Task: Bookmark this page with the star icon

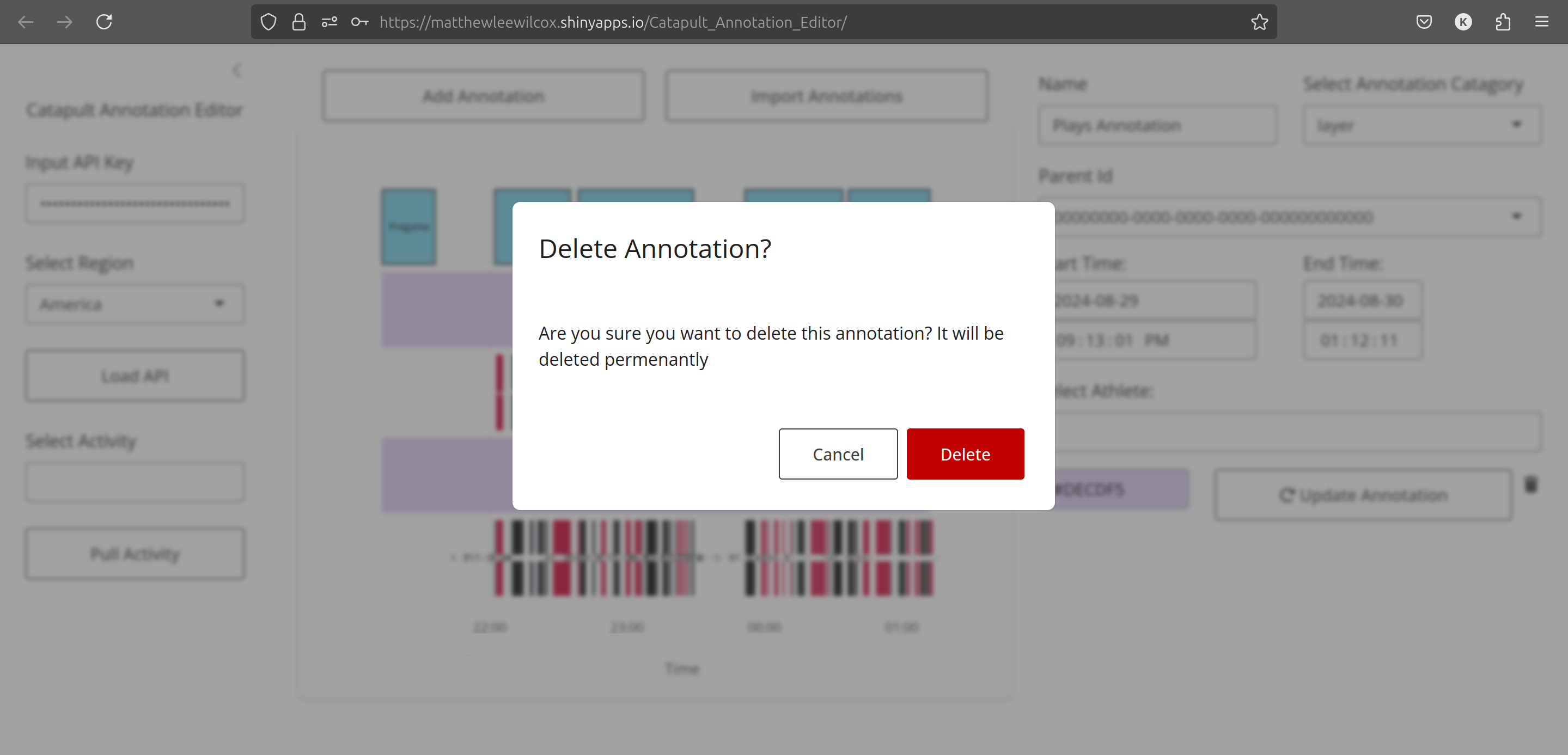Action: pos(1260,22)
